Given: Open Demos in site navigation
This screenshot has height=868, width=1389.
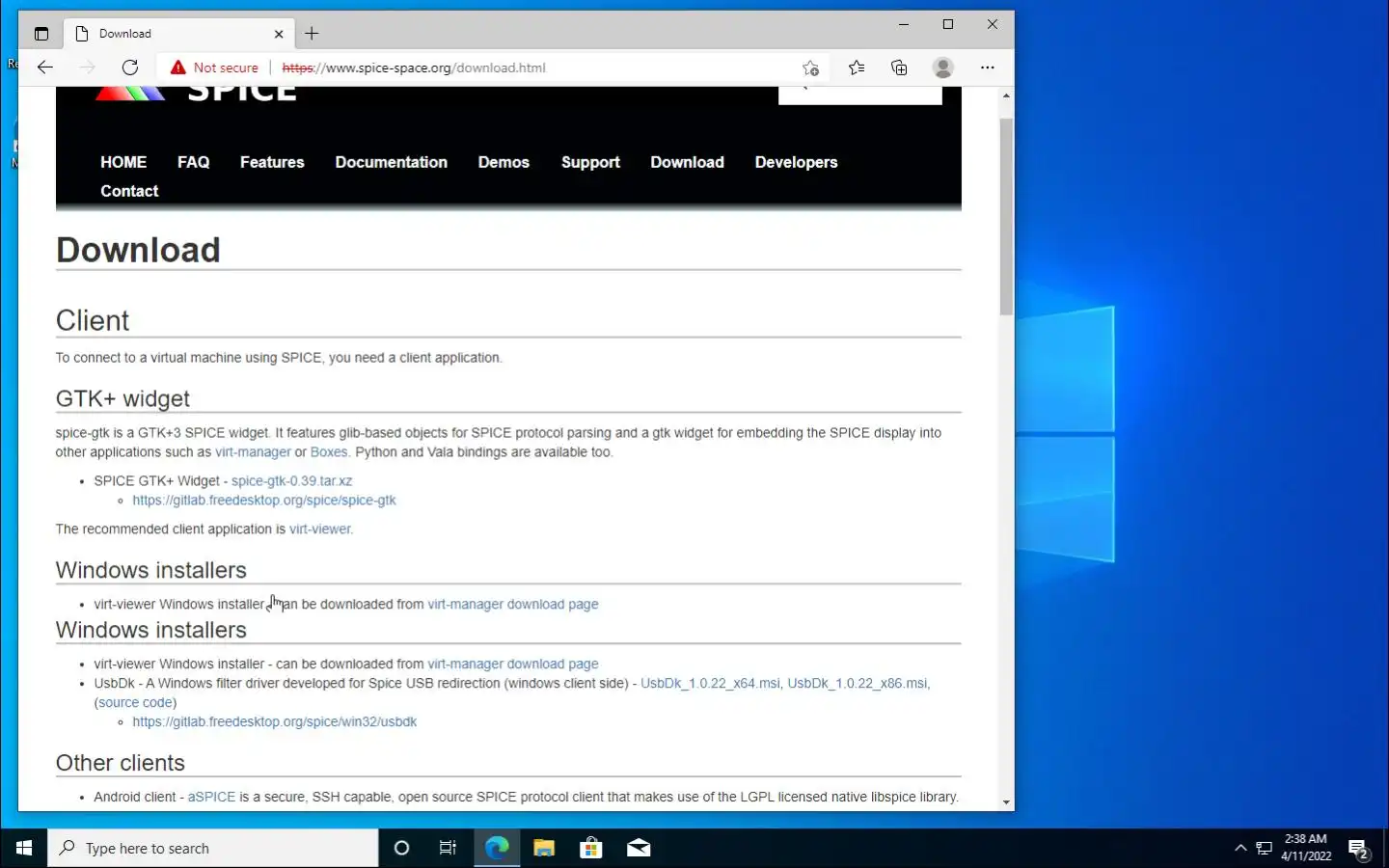Looking at the screenshot, I should (x=504, y=162).
